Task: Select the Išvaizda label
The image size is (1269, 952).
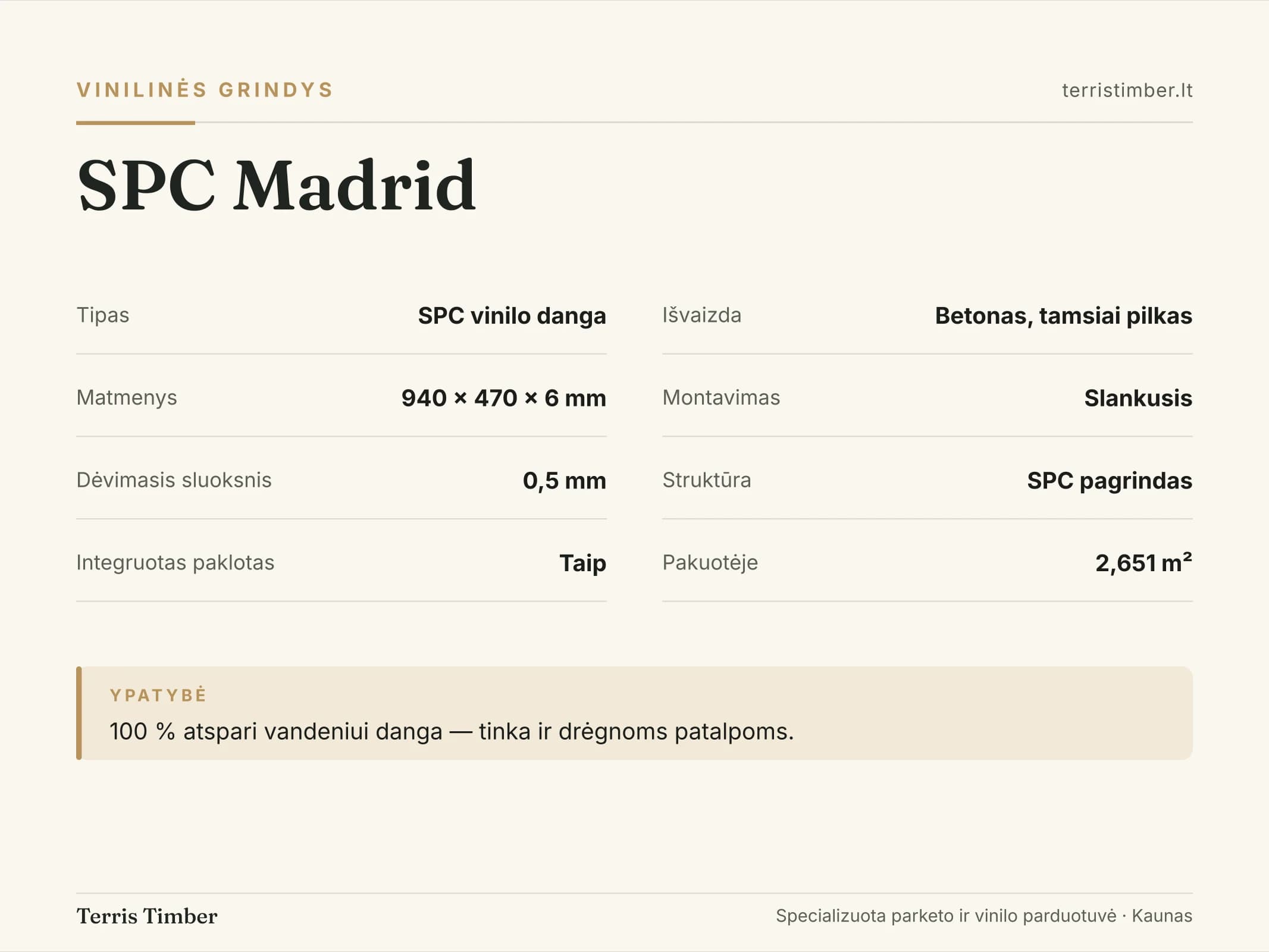Action: [x=702, y=315]
